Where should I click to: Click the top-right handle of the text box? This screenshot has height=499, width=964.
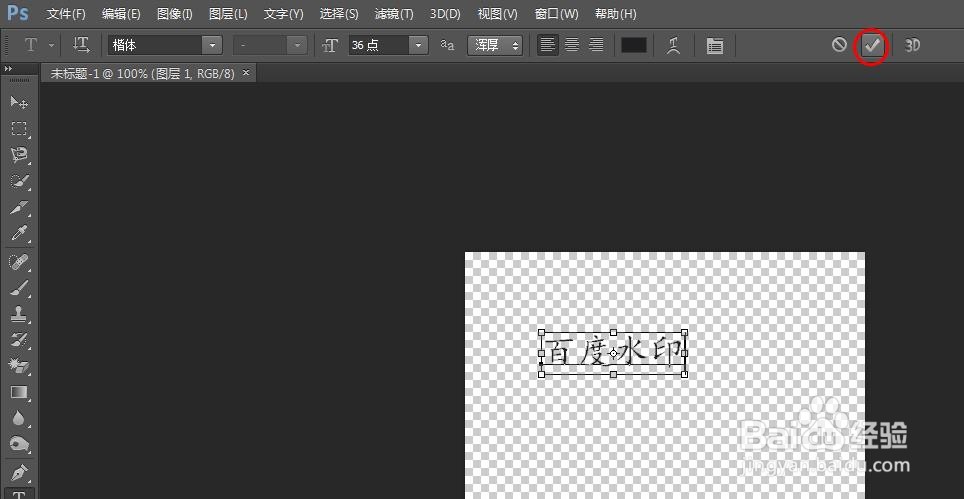pos(684,332)
